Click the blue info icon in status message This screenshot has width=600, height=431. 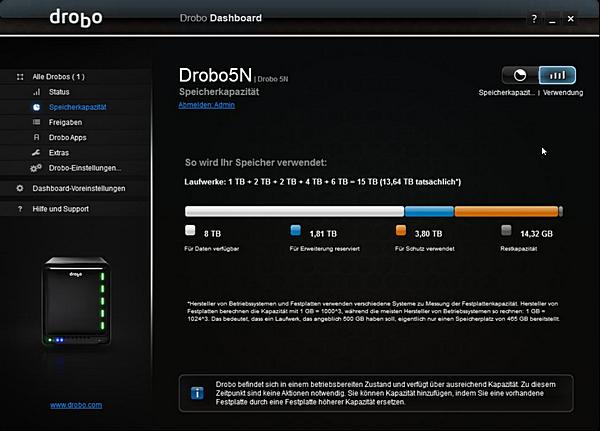pyautogui.click(x=197, y=393)
